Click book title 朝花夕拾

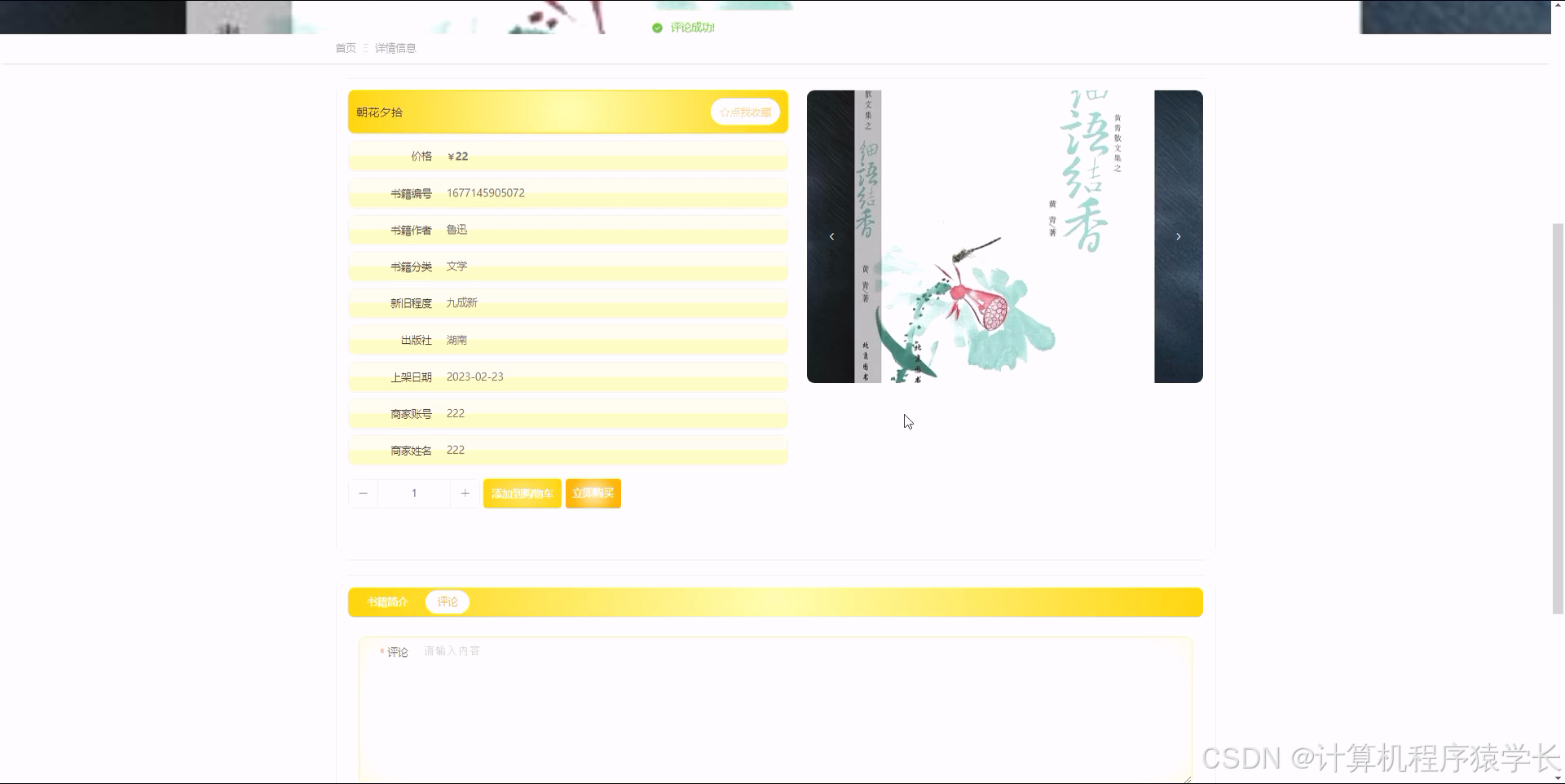tap(379, 112)
